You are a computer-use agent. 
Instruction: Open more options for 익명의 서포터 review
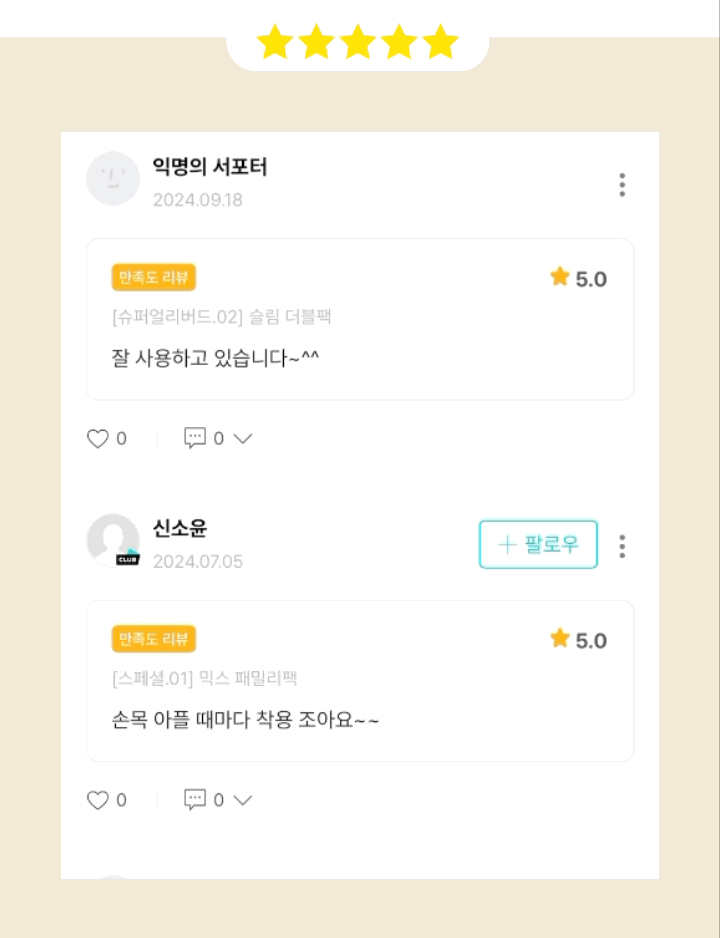click(x=622, y=185)
